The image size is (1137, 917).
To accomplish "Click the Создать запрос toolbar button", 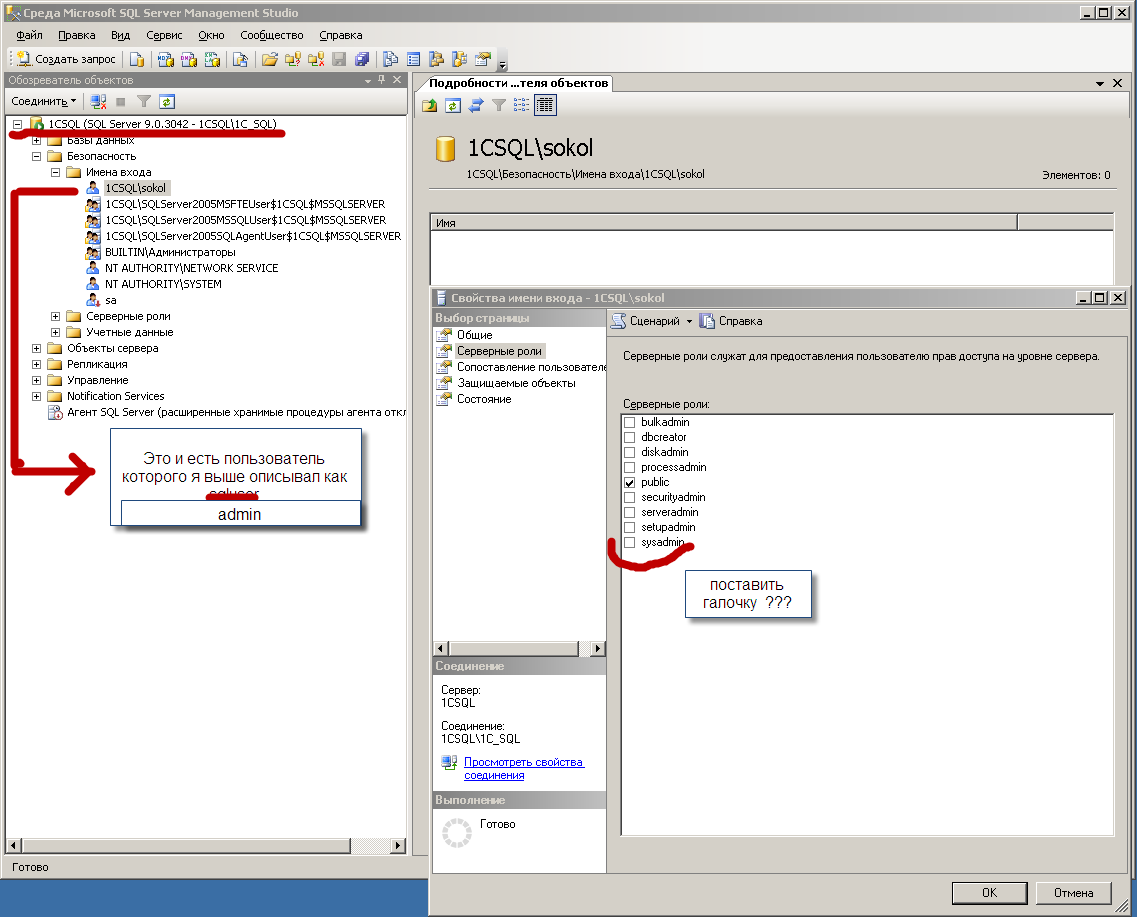I will coord(66,59).
